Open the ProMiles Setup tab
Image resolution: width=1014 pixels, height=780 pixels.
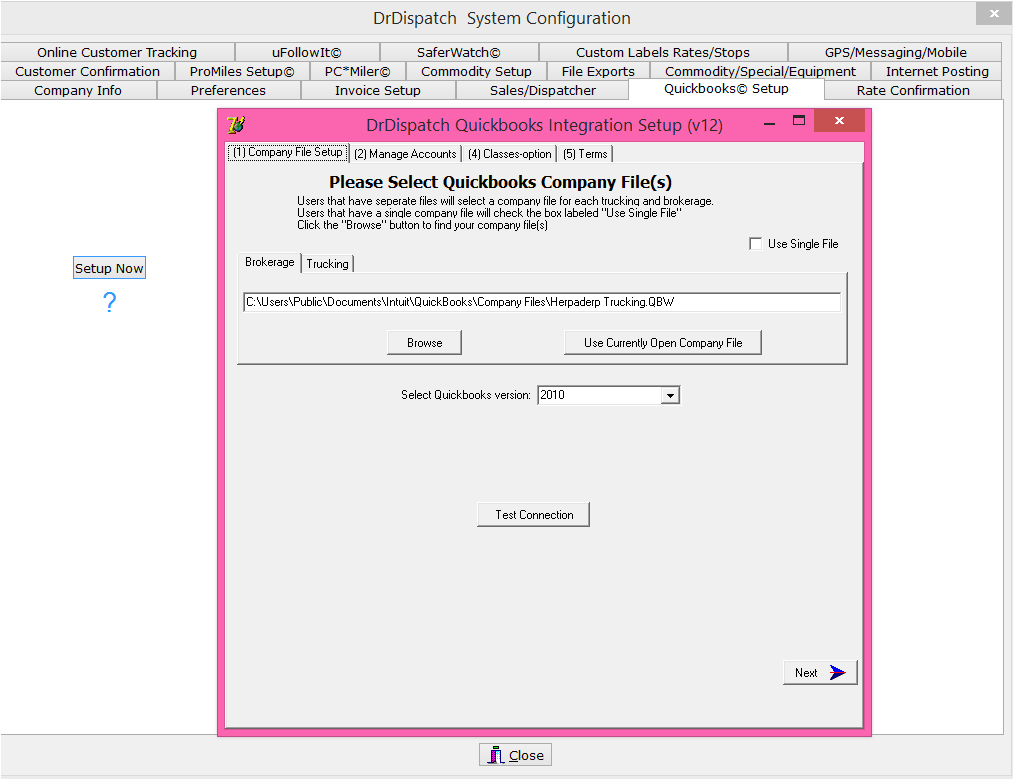tap(242, 71)
